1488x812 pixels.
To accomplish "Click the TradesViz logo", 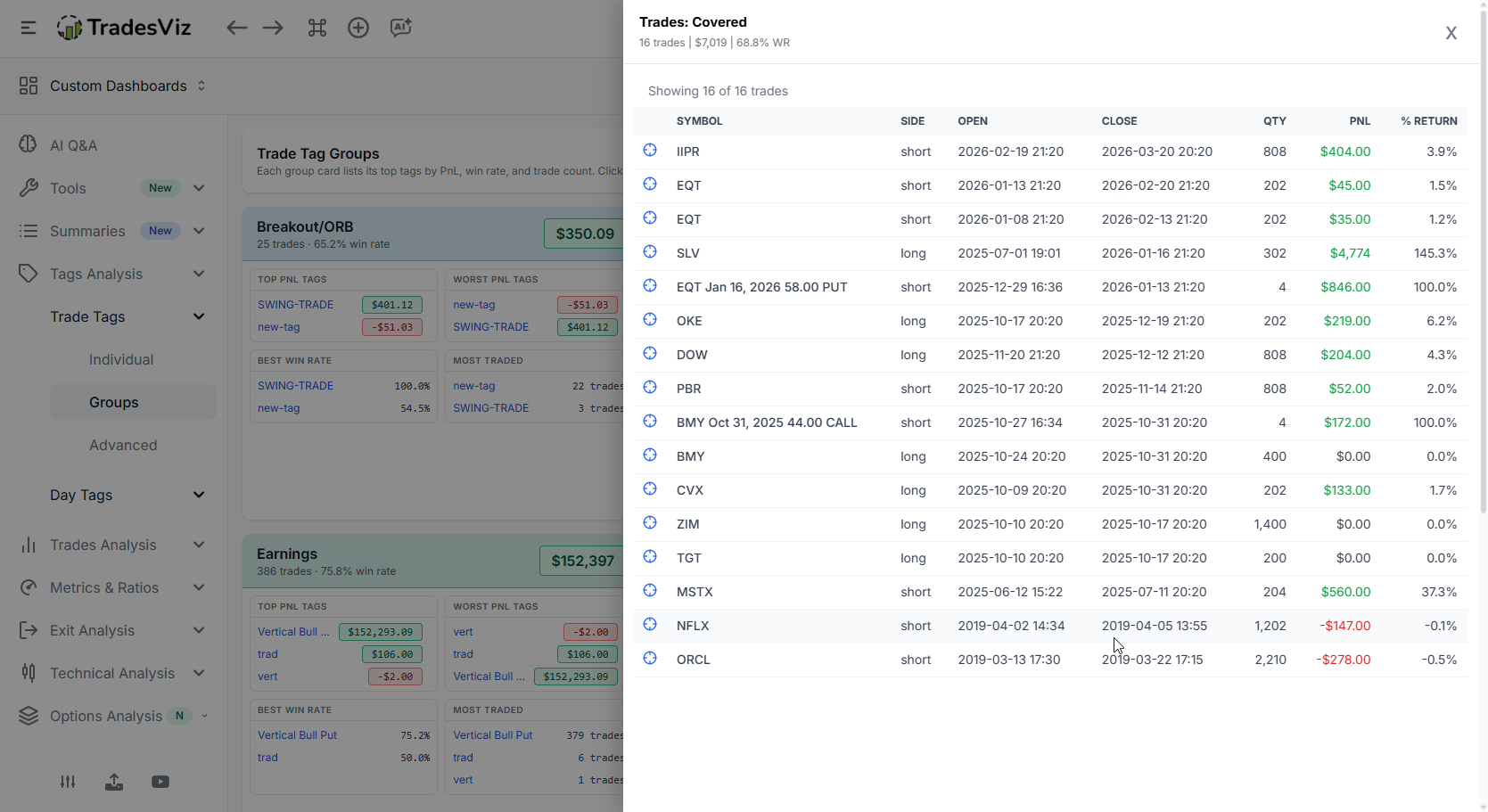I will (124, 28).
